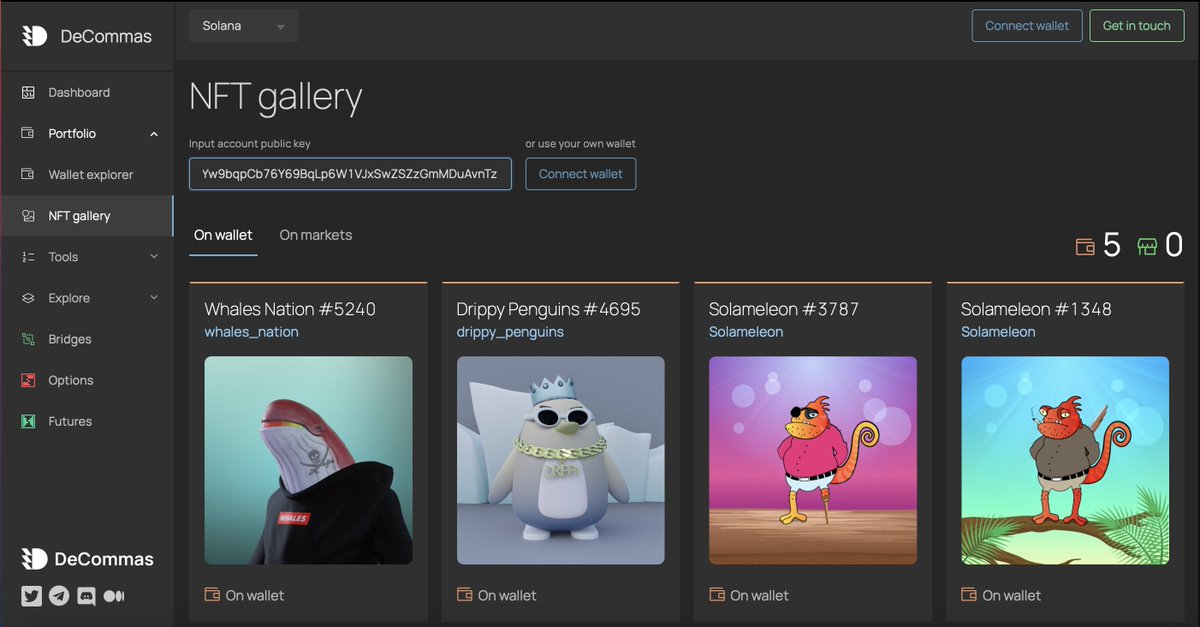Click the Solameleon #1348 title
Screen dimensions: 1200x627
pos(1036,309)
